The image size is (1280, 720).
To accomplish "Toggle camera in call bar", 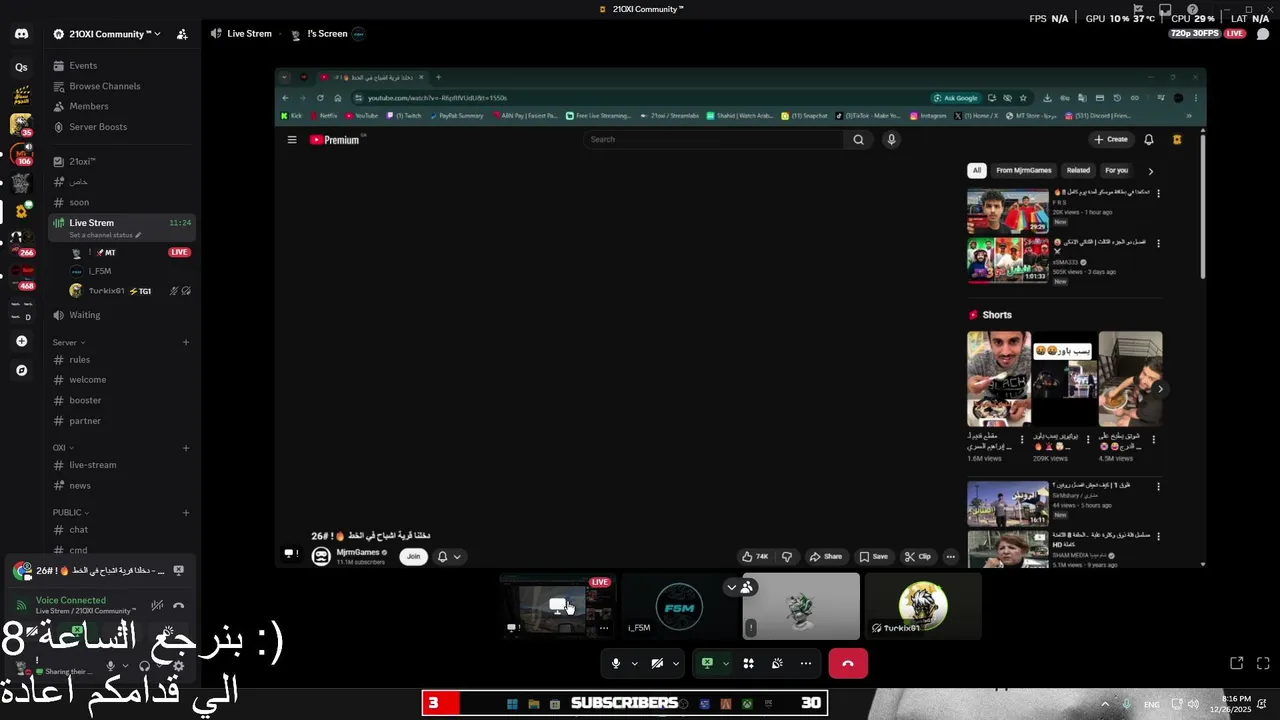I will tap(657, 663).
